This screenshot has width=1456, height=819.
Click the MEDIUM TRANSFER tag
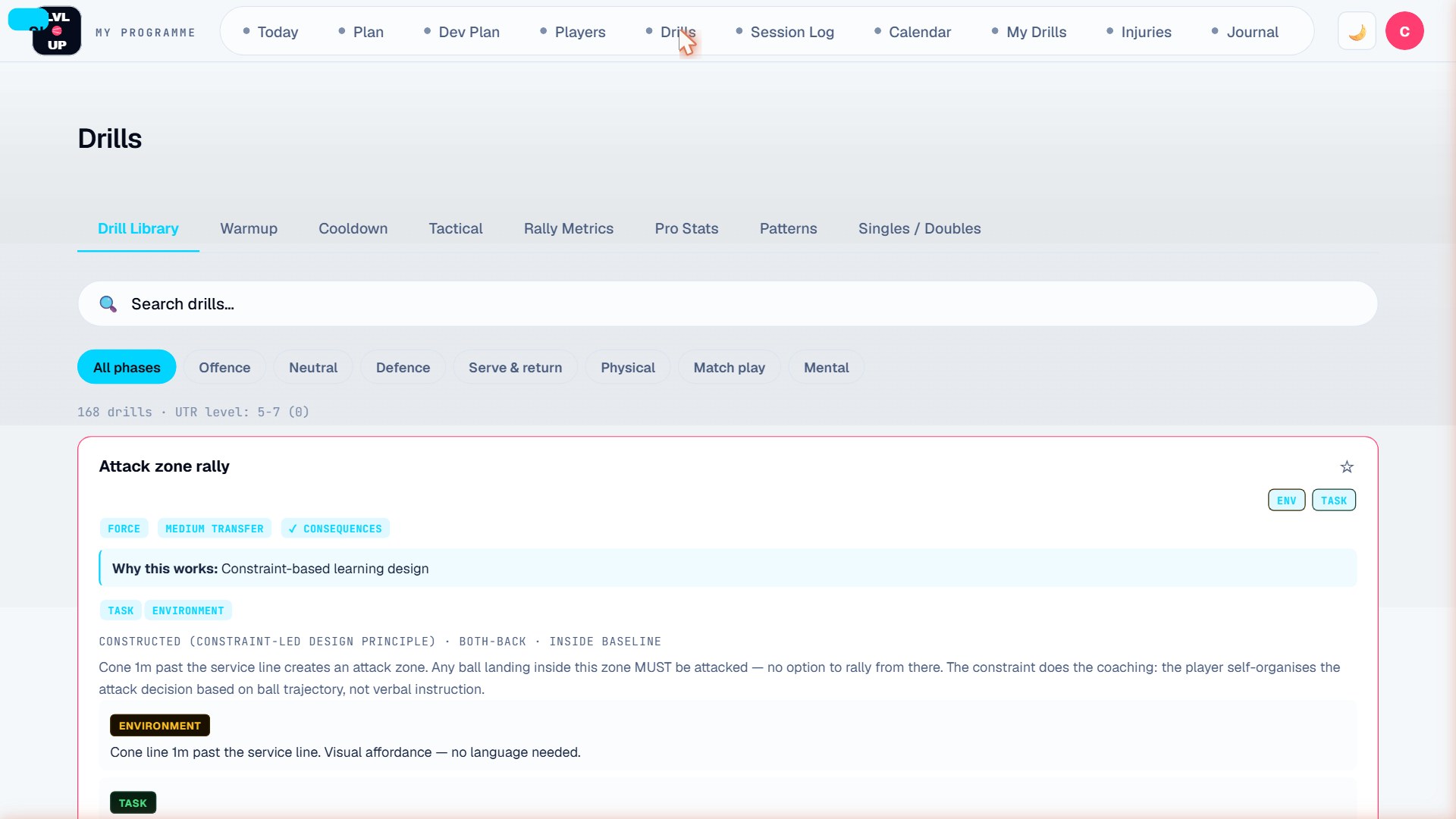point(215,529)
